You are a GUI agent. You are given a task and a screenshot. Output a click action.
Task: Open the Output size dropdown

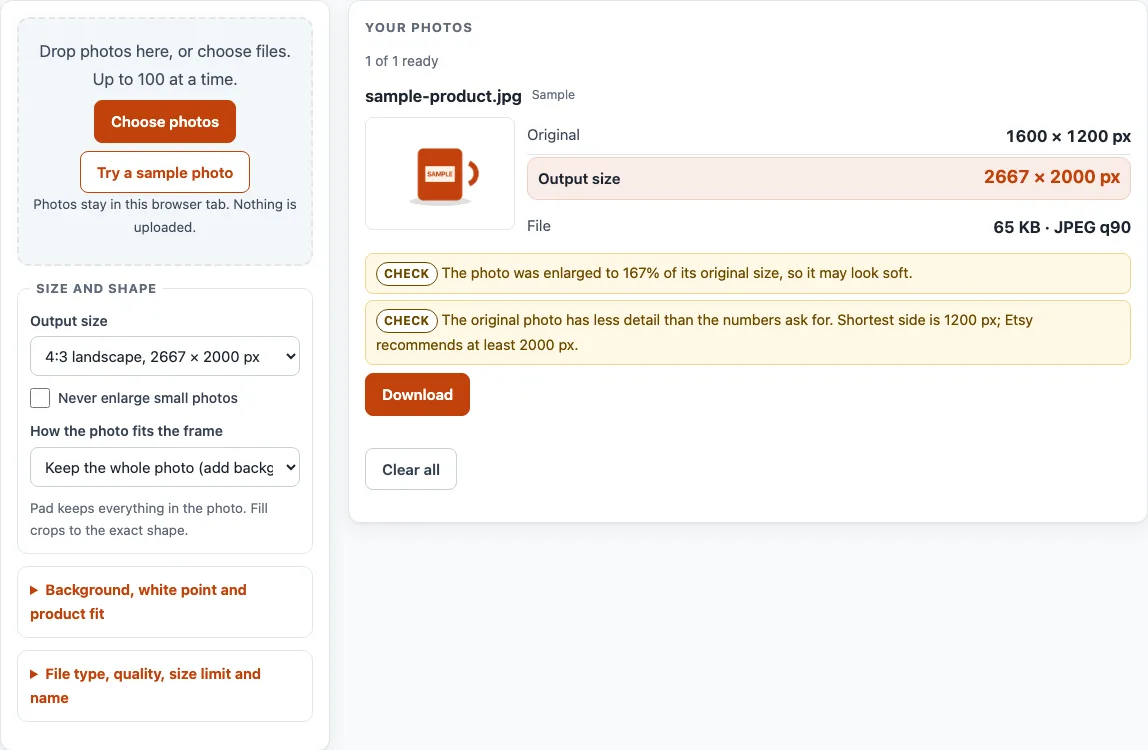coord(165,356)
